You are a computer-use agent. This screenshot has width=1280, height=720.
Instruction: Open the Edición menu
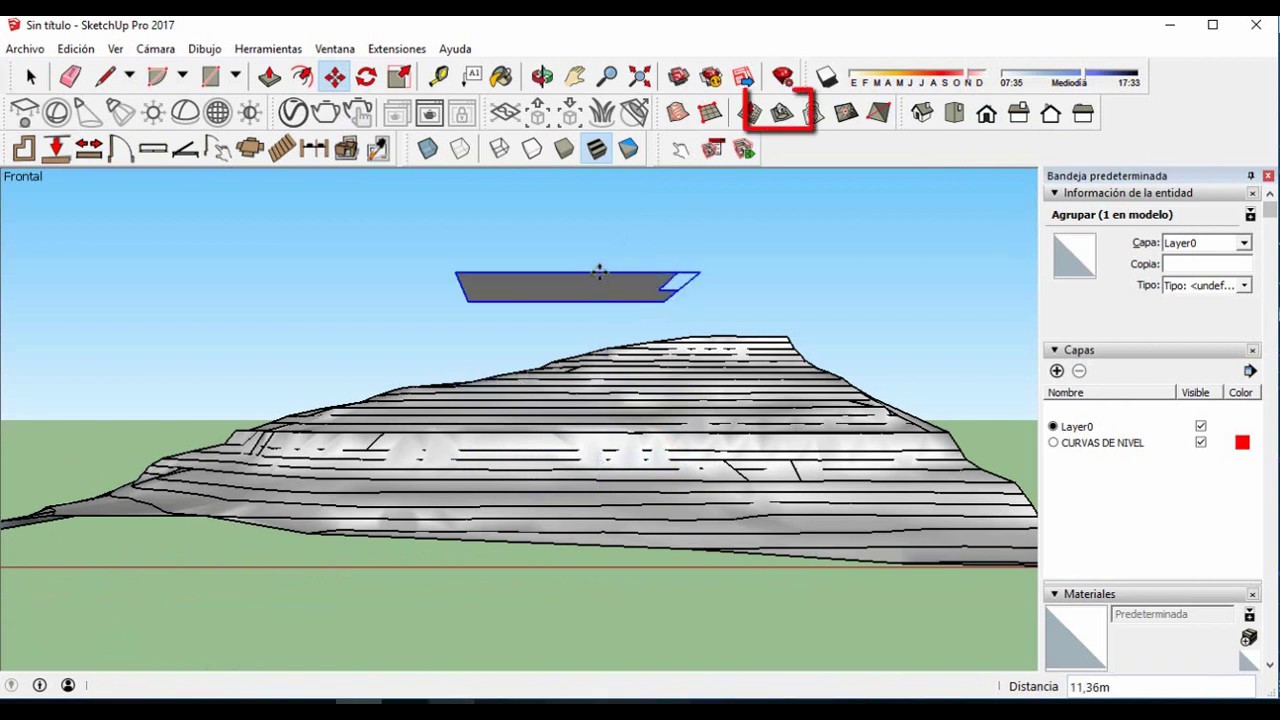pos(76,49)
